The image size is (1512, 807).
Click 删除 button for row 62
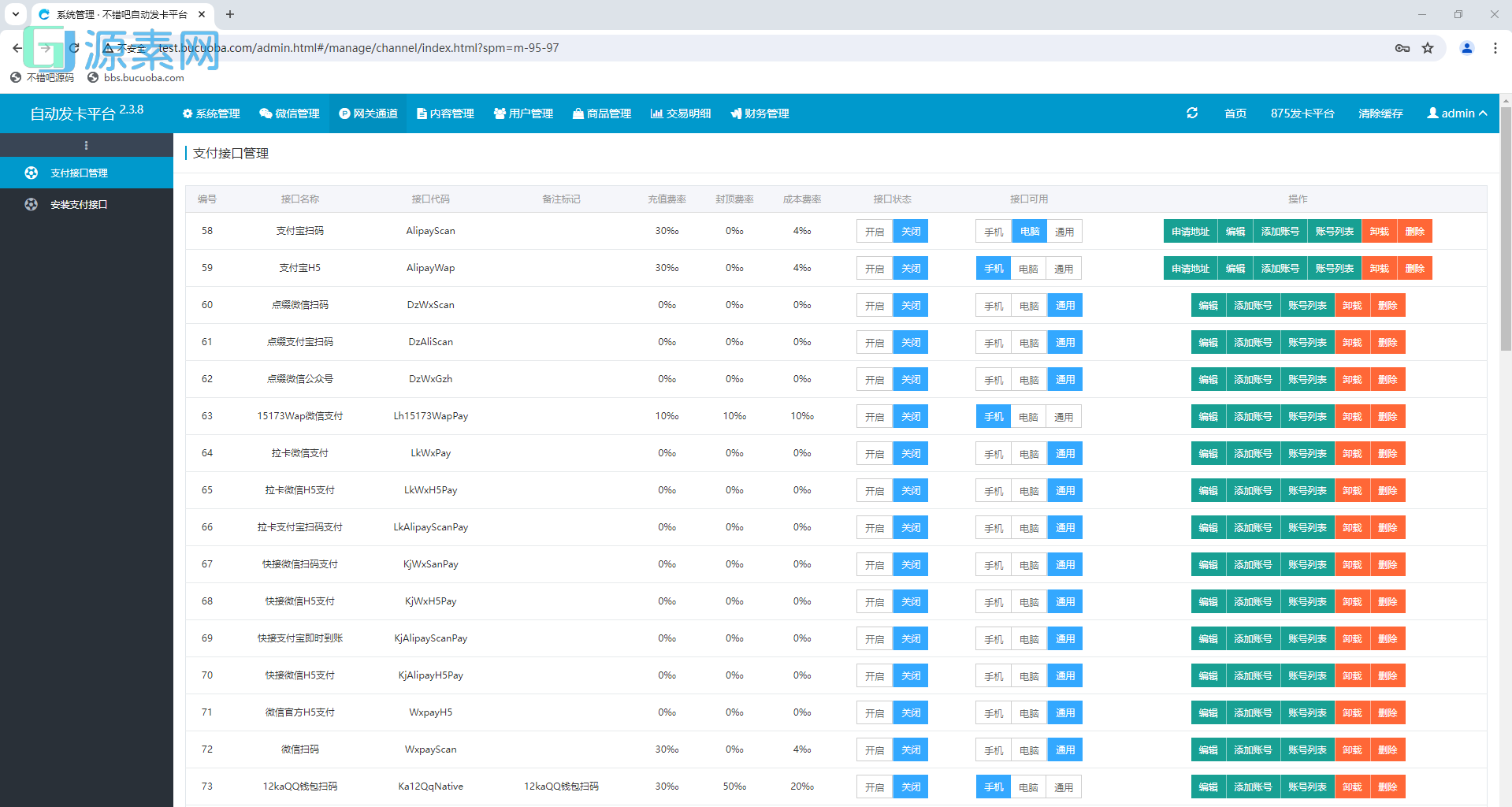(x=1388, y=380)
